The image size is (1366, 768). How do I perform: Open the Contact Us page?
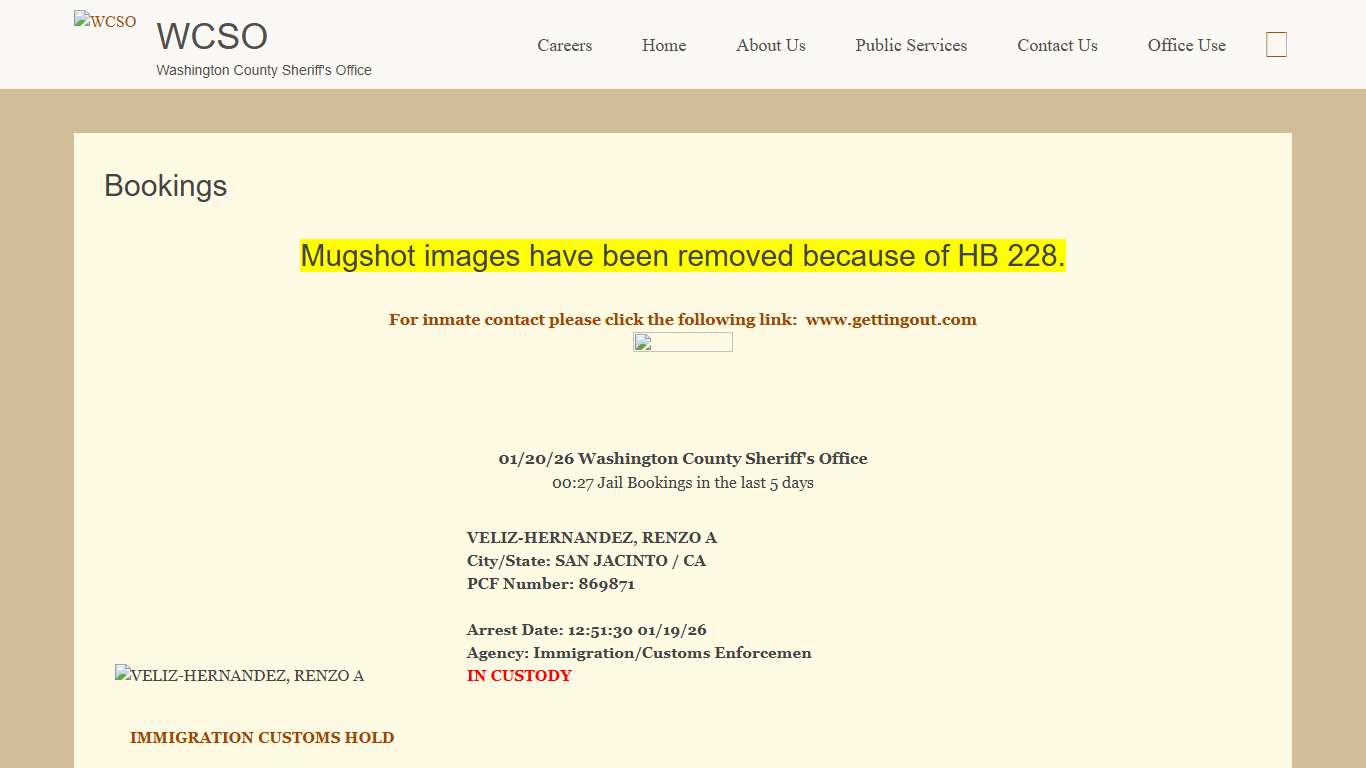(x=1057, y=45)
